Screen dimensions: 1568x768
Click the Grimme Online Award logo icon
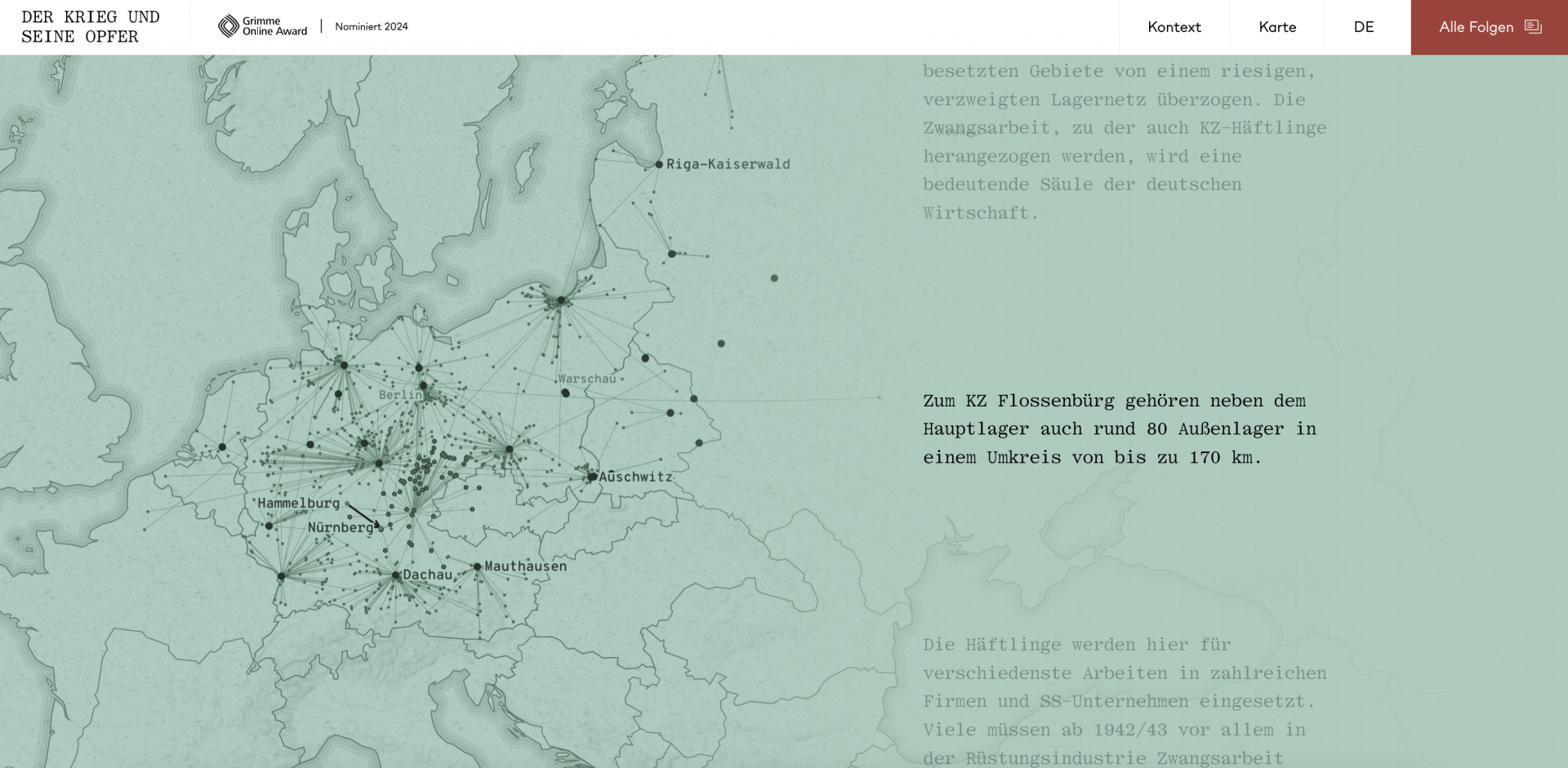click(x=228, y=27)
